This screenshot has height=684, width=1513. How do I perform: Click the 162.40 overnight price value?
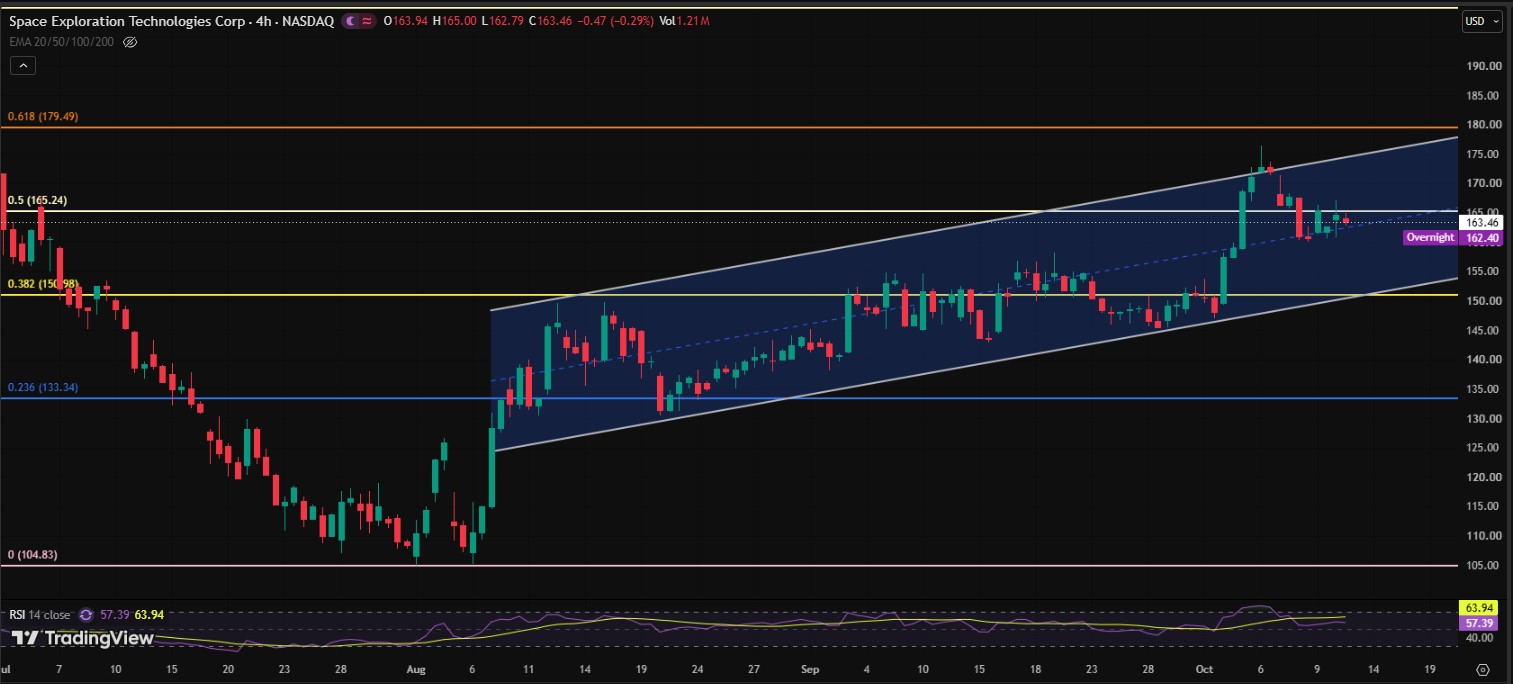click(1481, 237)
